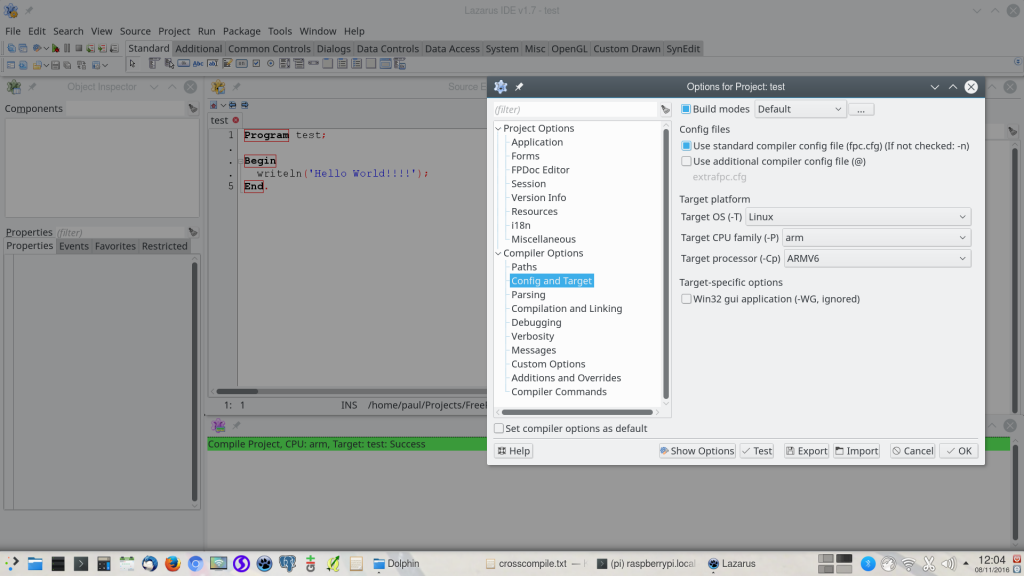Viewport: 1024px width, 576px height.
Task: Pick the TMainMenu component icon in palette
Action: pos(154,64)
